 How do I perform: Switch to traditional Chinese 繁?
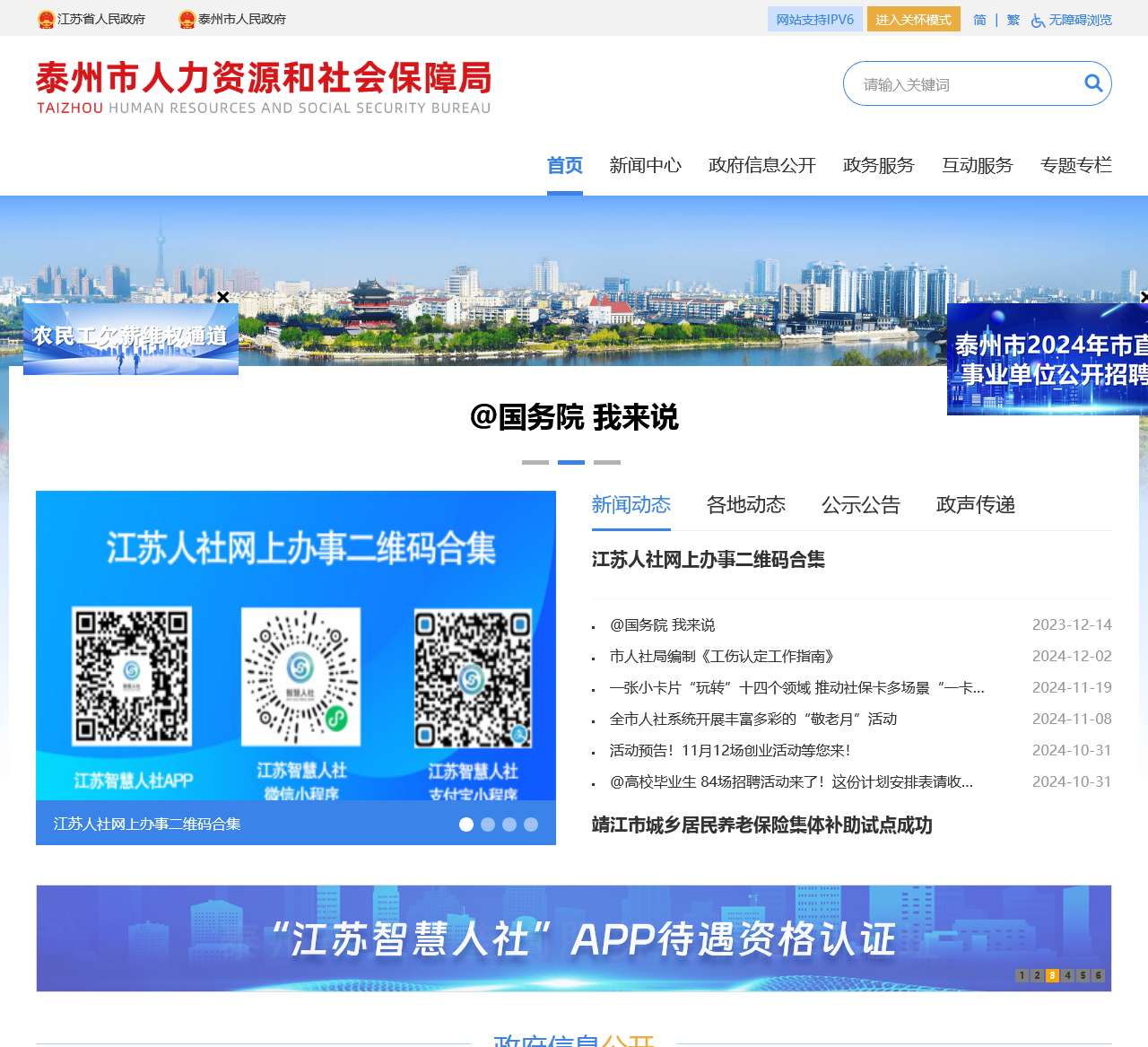(x=1013, y=20)
